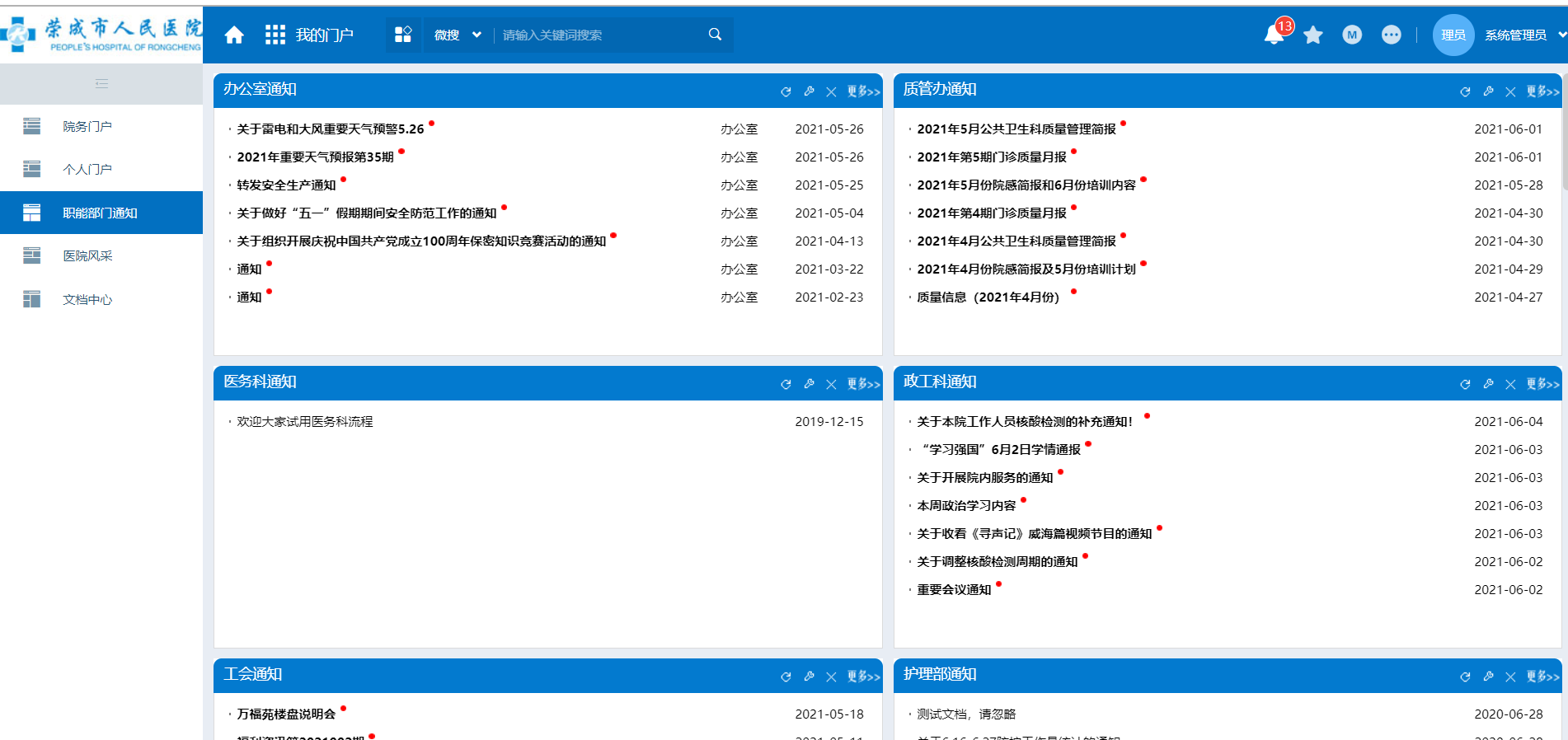Screen dimensions: 1568x740
Task: Open the app grid icon beside 我的门户
Action: [x=275, y=35]
